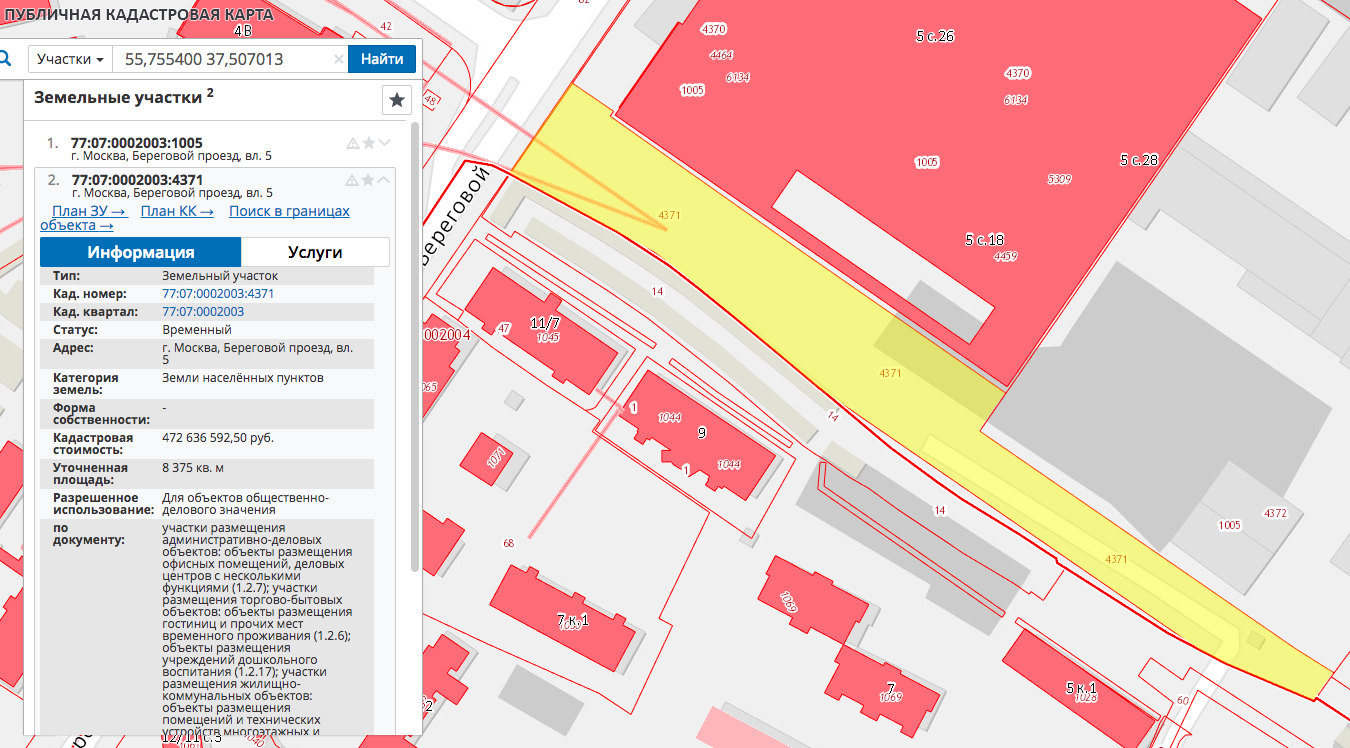Screen dimensions: 1350x748
Task: Click warning triangle icon for parcel 77:07:0002003:4371
Action: click(352, 180)
